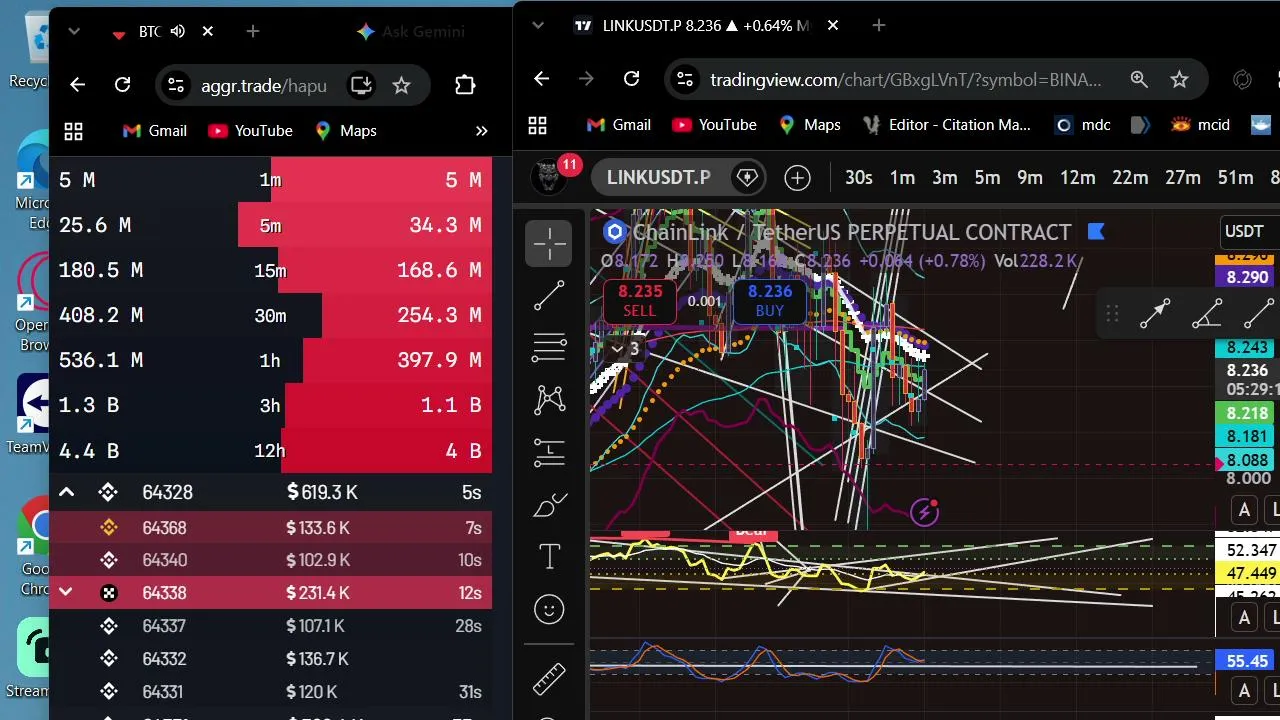The image size is (1280, 720).
Task: Expand the 64338 trade row chevron
Action: click(66, 592)
